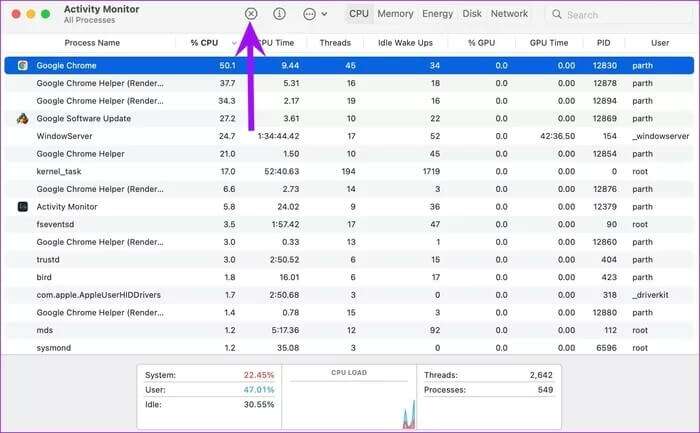
Task: Click the _driverkit user cell
Action: (x=650, y=295)
